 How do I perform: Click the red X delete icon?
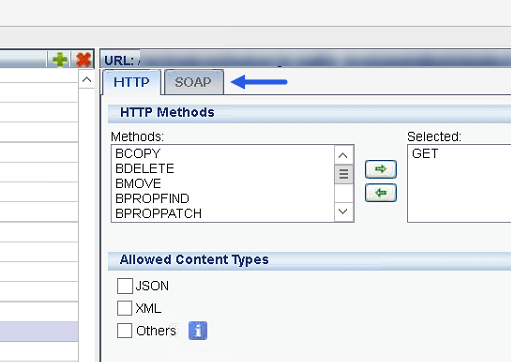point(83,60)
